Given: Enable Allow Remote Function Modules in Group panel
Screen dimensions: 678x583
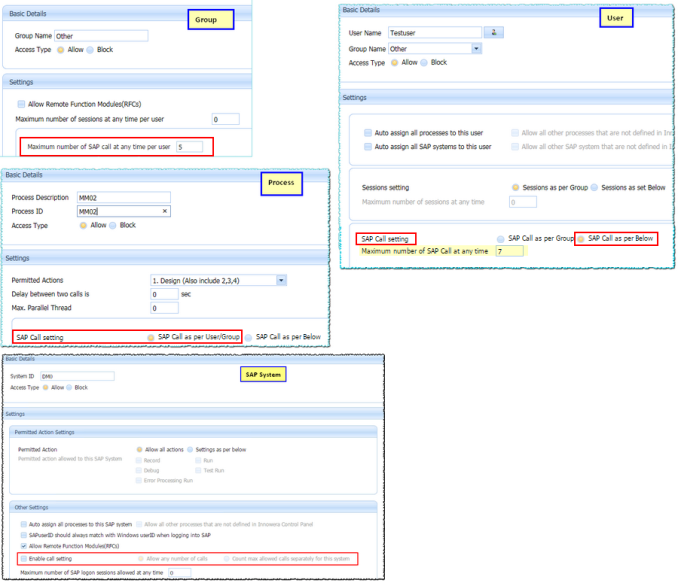Looking at the screenshot, I should (x=21, y=104).
